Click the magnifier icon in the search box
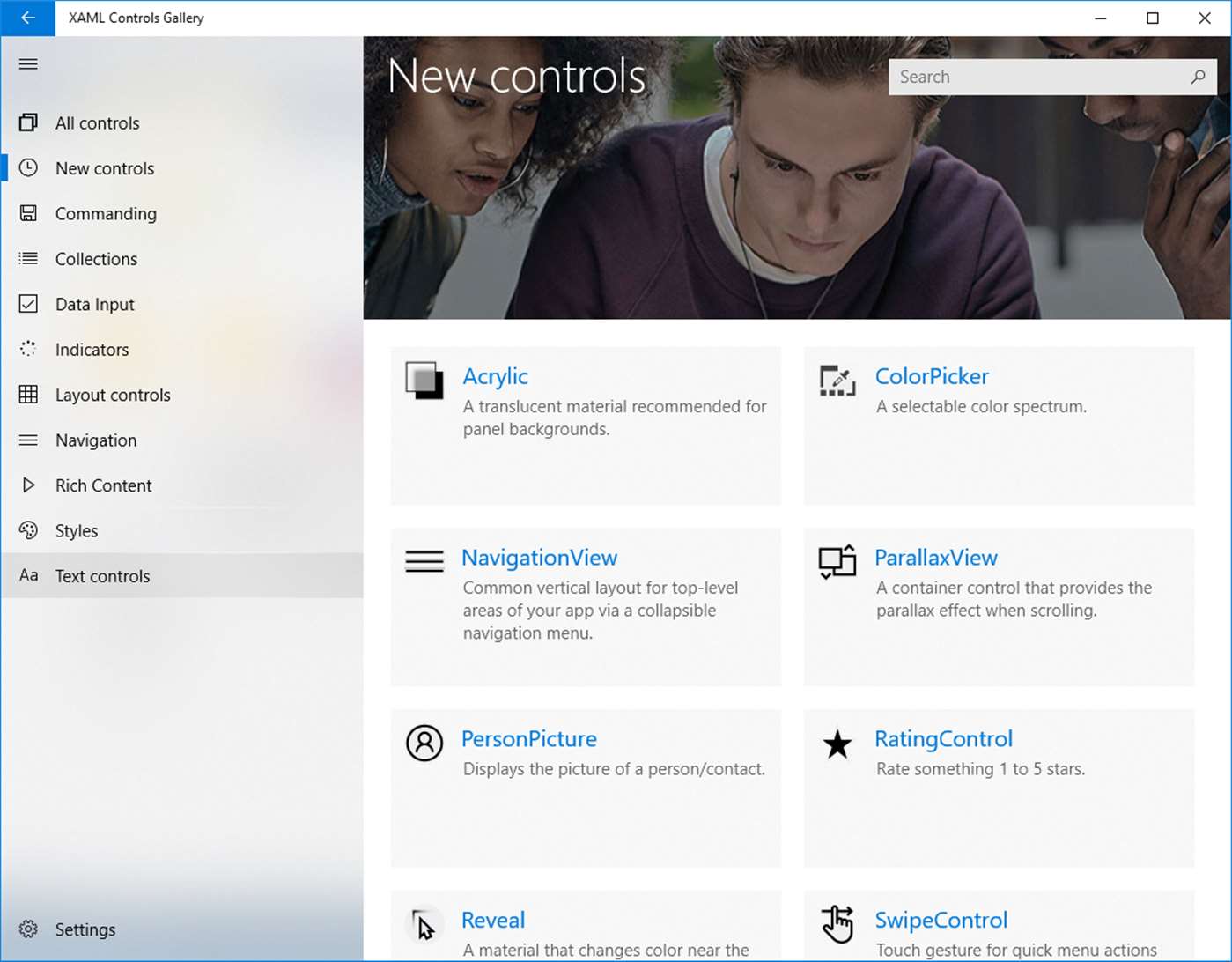The width and height of the screenshot is (1232, 962). [1198, 77]
